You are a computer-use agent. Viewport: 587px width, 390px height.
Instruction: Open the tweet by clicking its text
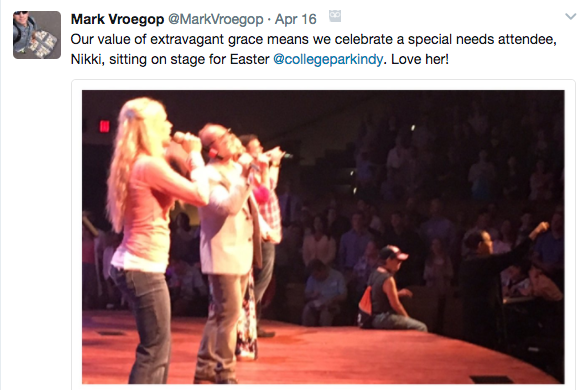[x=314, y=49]
